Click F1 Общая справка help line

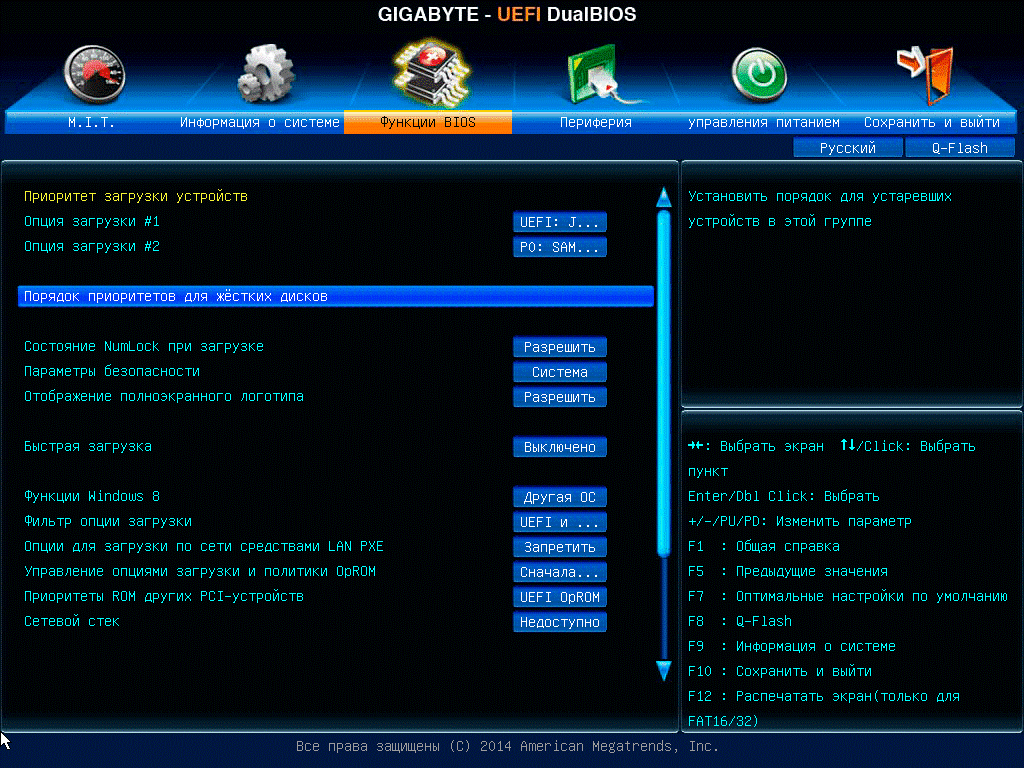pyautogui.click(x=763, y=546)
